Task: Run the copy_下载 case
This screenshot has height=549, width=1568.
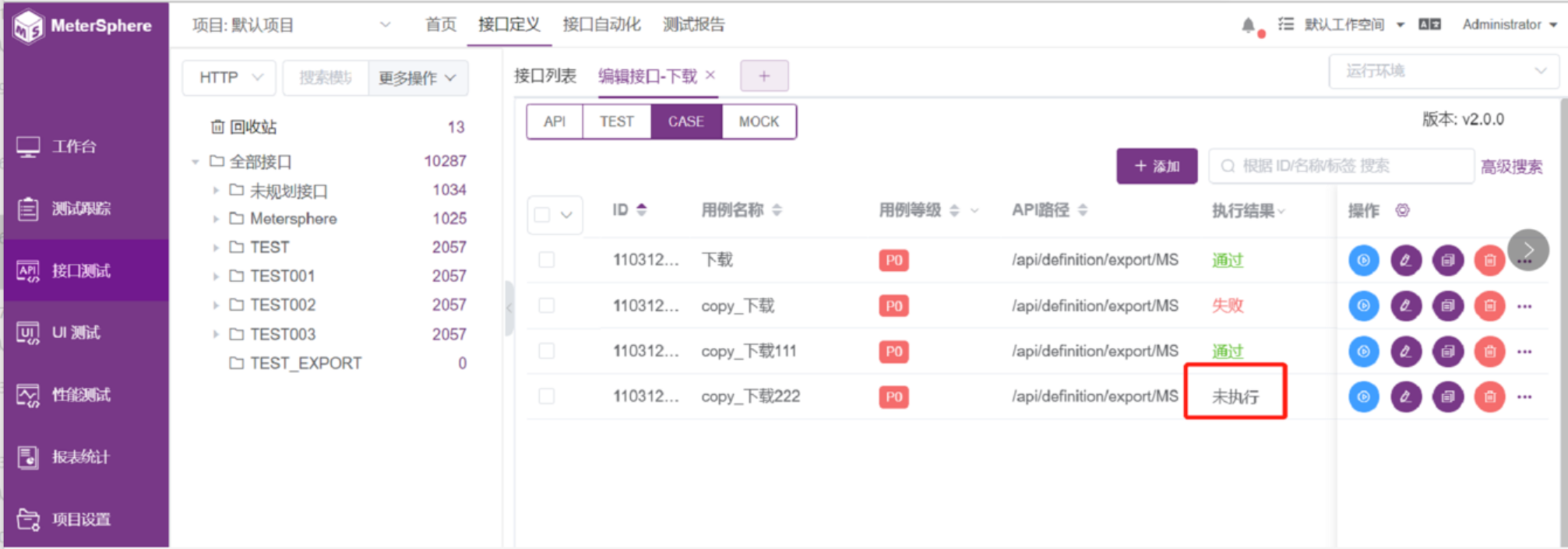Action: [1364, 306]
